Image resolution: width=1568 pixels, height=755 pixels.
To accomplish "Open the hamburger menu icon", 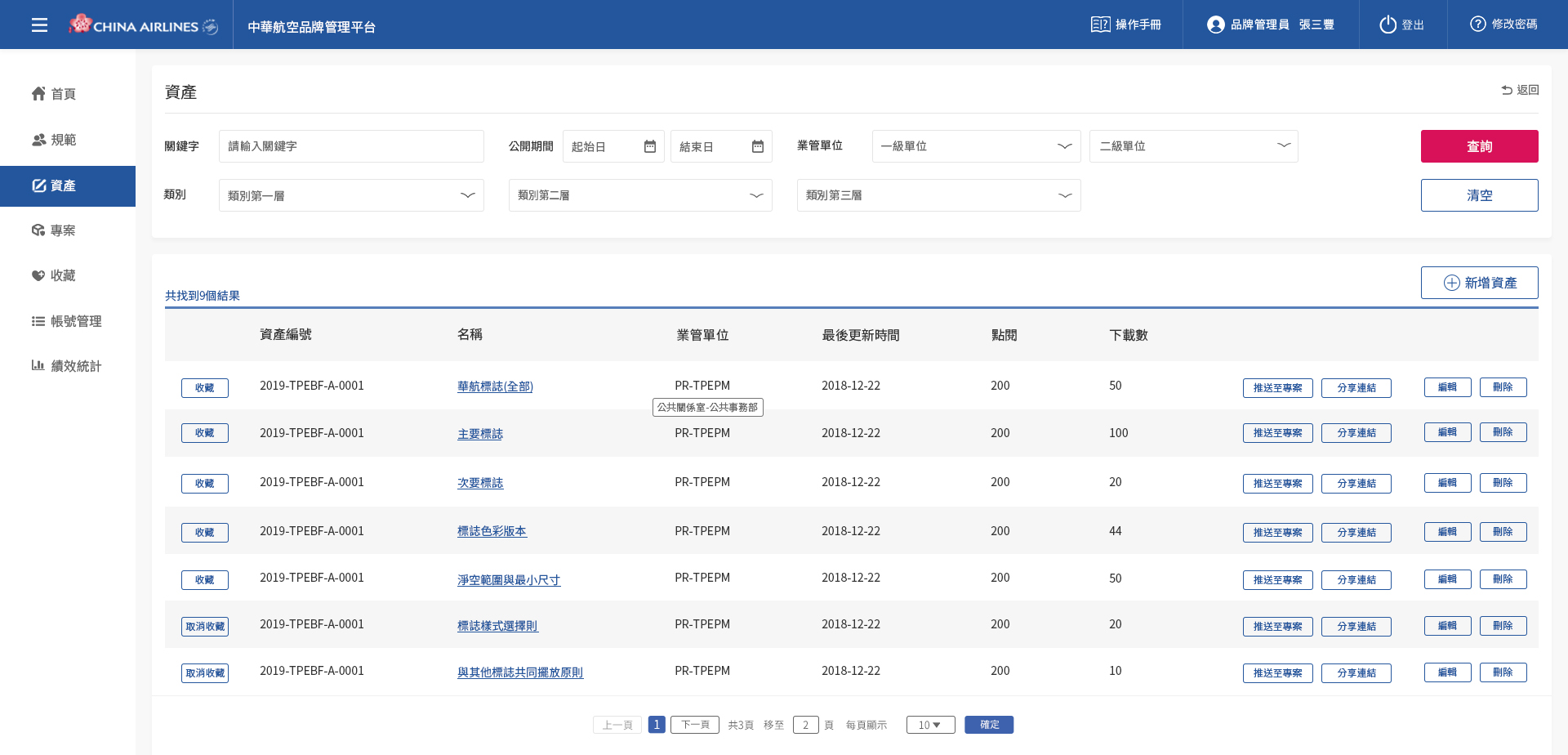I will (39, 25).
